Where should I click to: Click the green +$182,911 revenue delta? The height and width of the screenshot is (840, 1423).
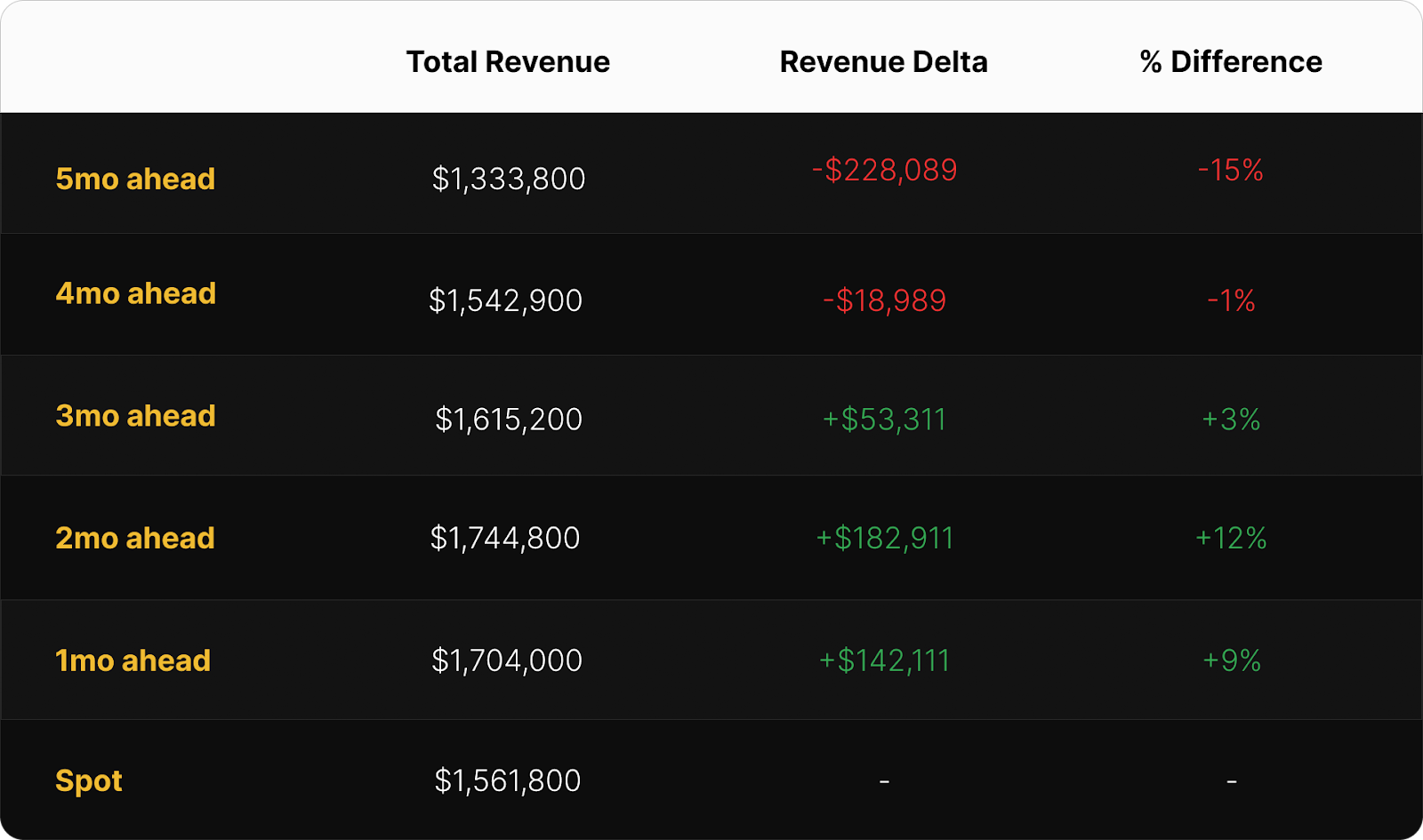(884, 538)
